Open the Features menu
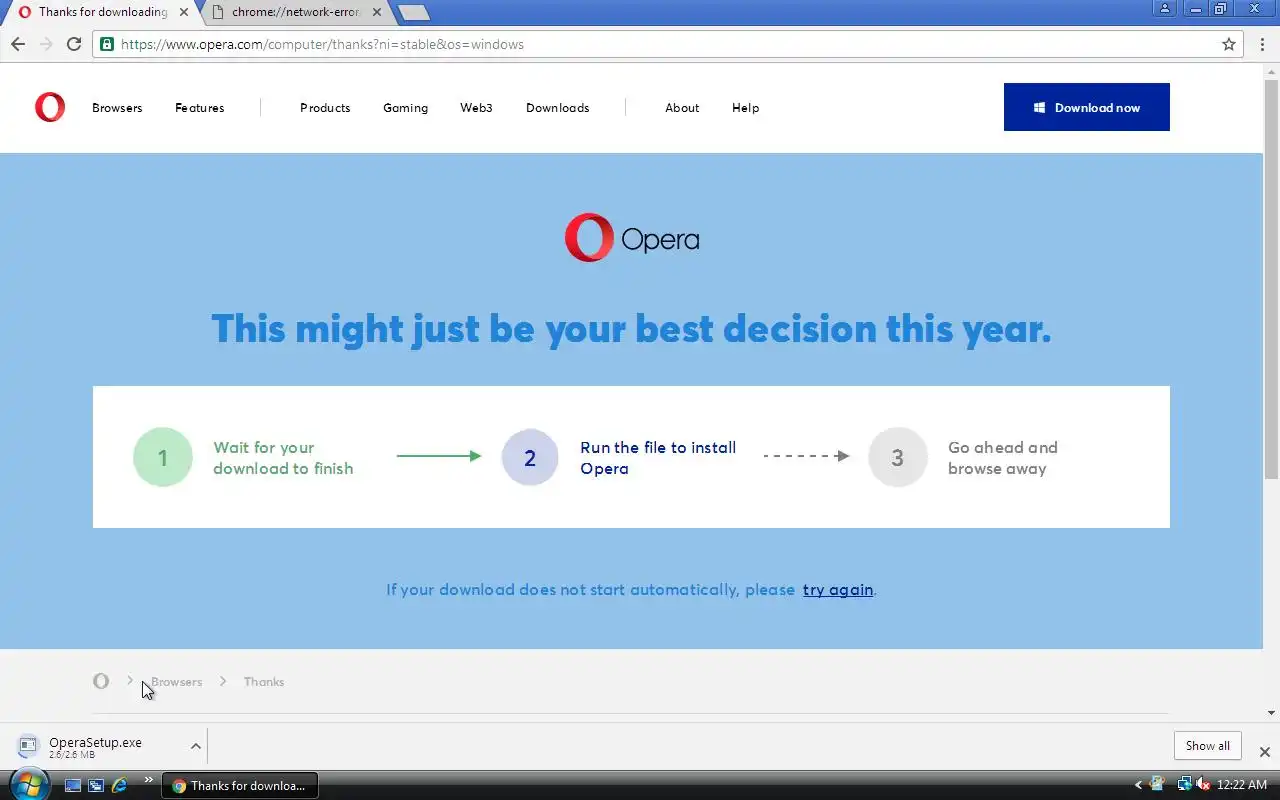The width and height of the screenshot is (1280, 800). pyautogui.click(x=200, y=108)
